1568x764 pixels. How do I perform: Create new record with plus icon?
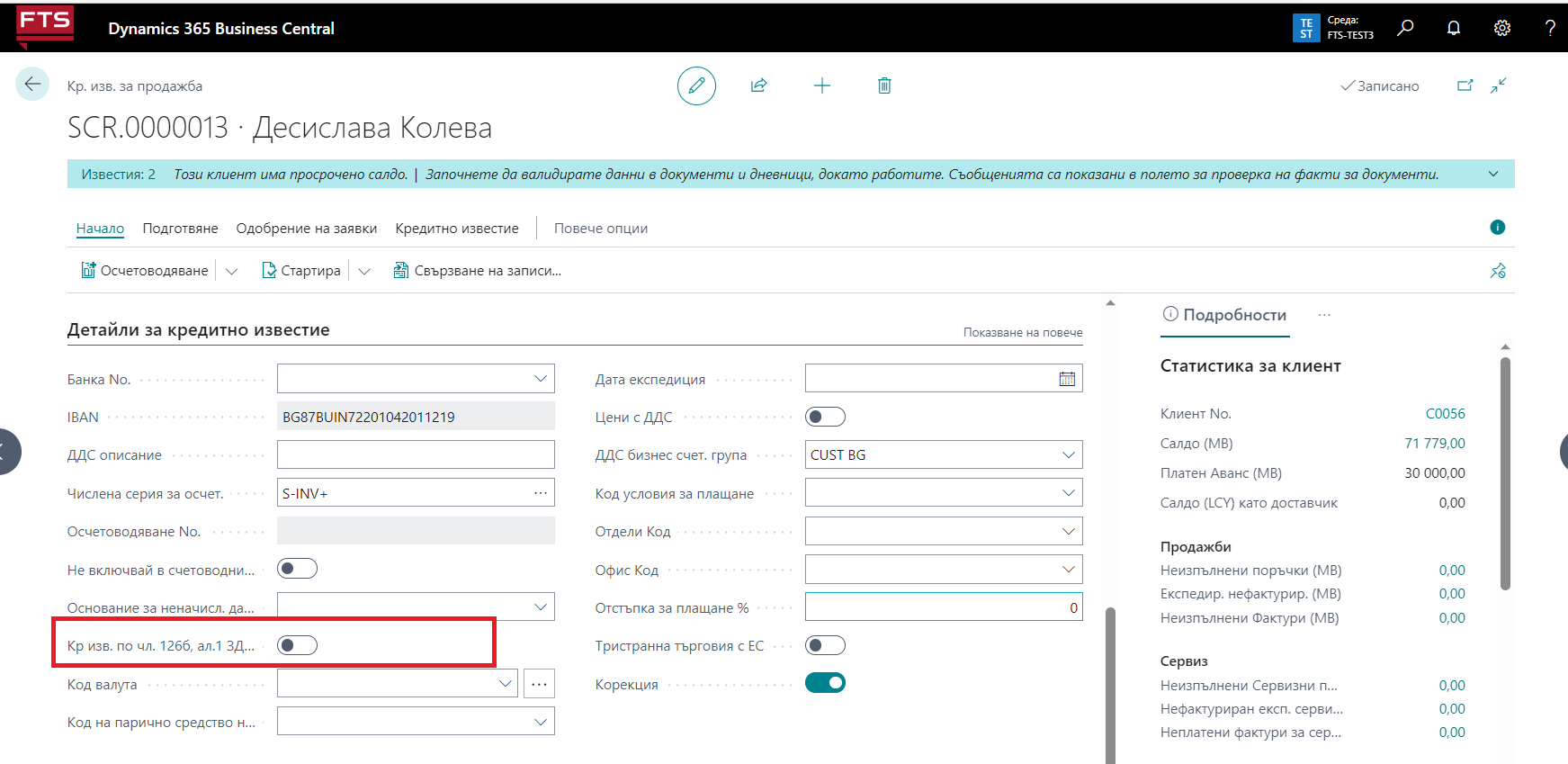click(x=821, y=85)
